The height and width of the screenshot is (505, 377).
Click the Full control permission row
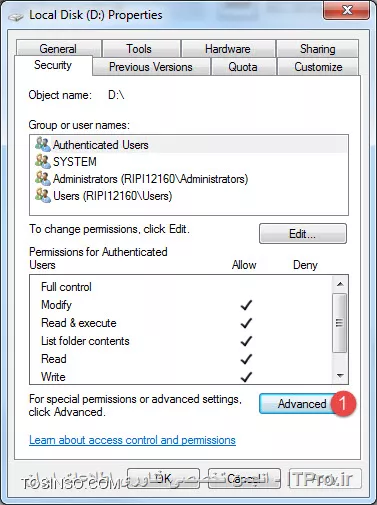click(181, 287)
